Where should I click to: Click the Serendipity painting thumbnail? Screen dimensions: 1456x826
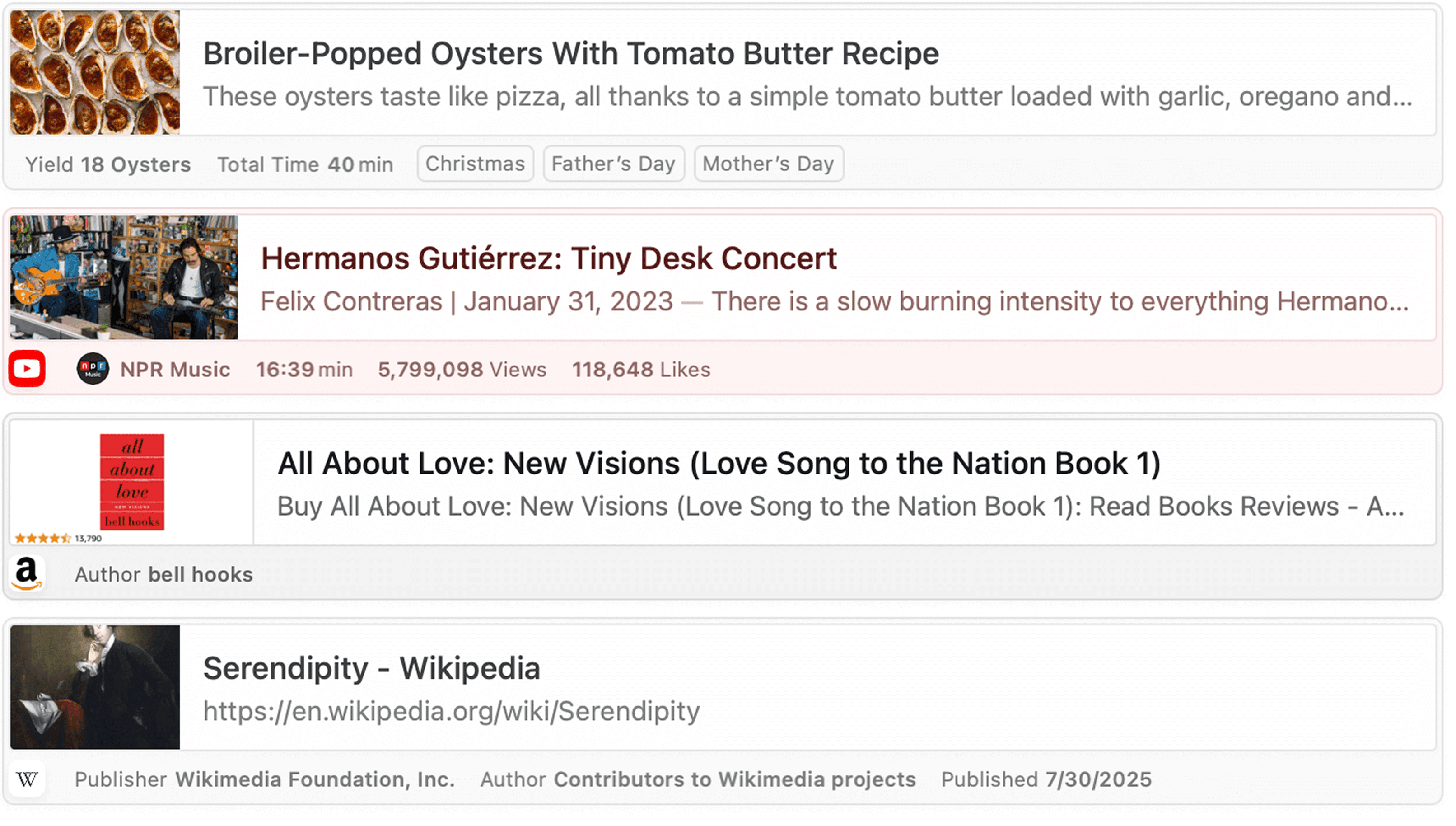tap(95, 687)
